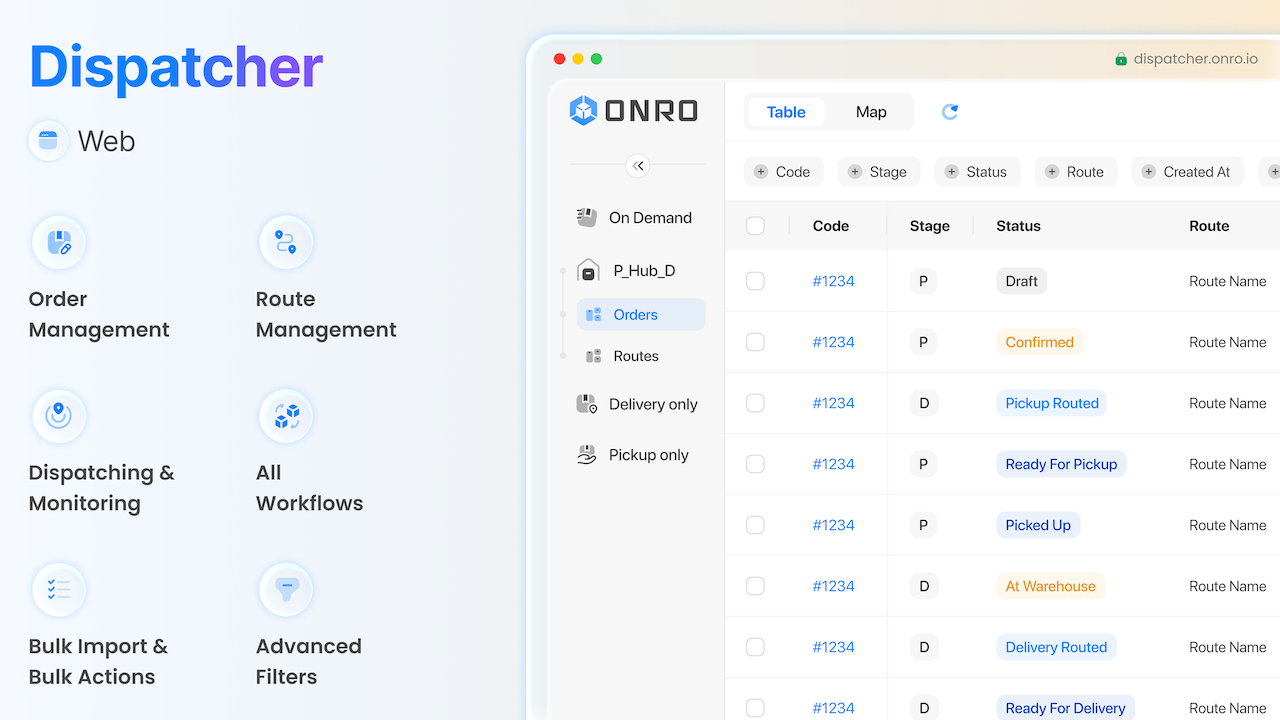Image resolution: width=1280 pixels, height=720 pixels.
Task: Click the Draft status badge
Action: pyautogui.click(x=1021, y=281)
